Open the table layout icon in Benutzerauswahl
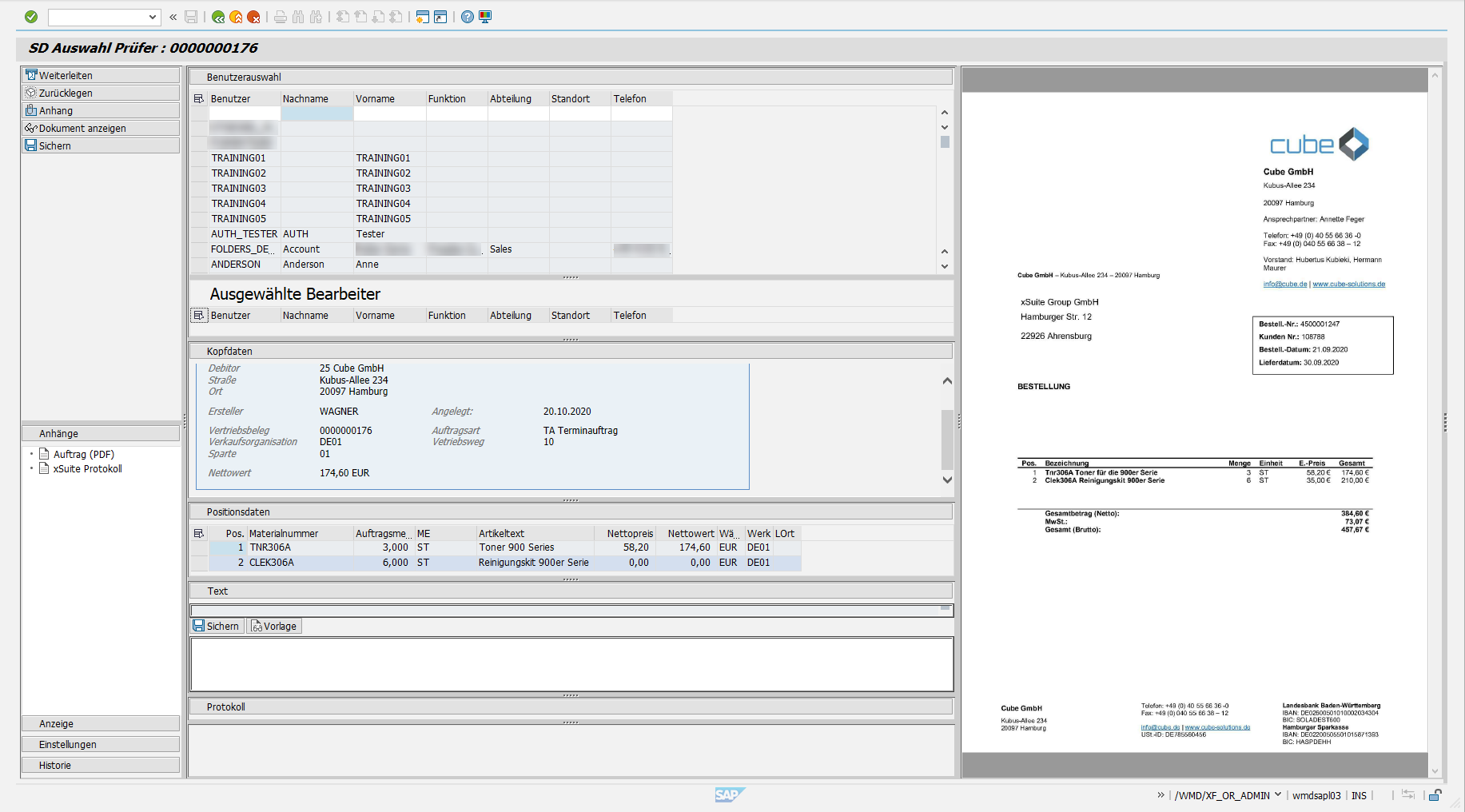 pyautogui.click(x=197, y=98)
